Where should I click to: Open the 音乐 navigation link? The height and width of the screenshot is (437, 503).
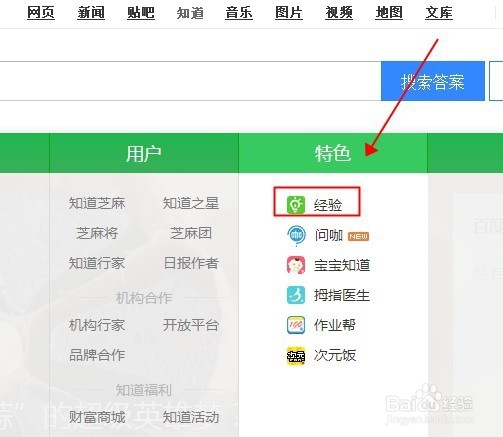pyautogui.click(x=239, y=13)
